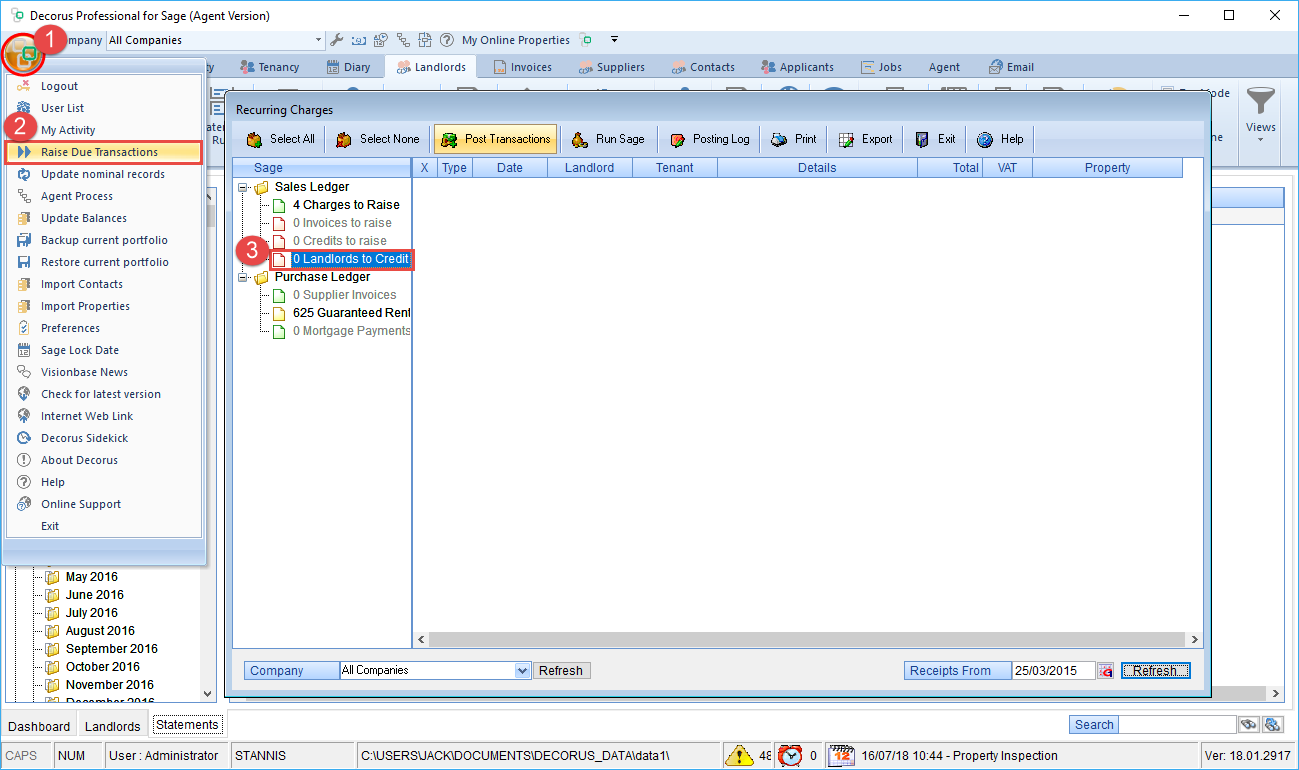Open the Posting Log

pos(709,139)
